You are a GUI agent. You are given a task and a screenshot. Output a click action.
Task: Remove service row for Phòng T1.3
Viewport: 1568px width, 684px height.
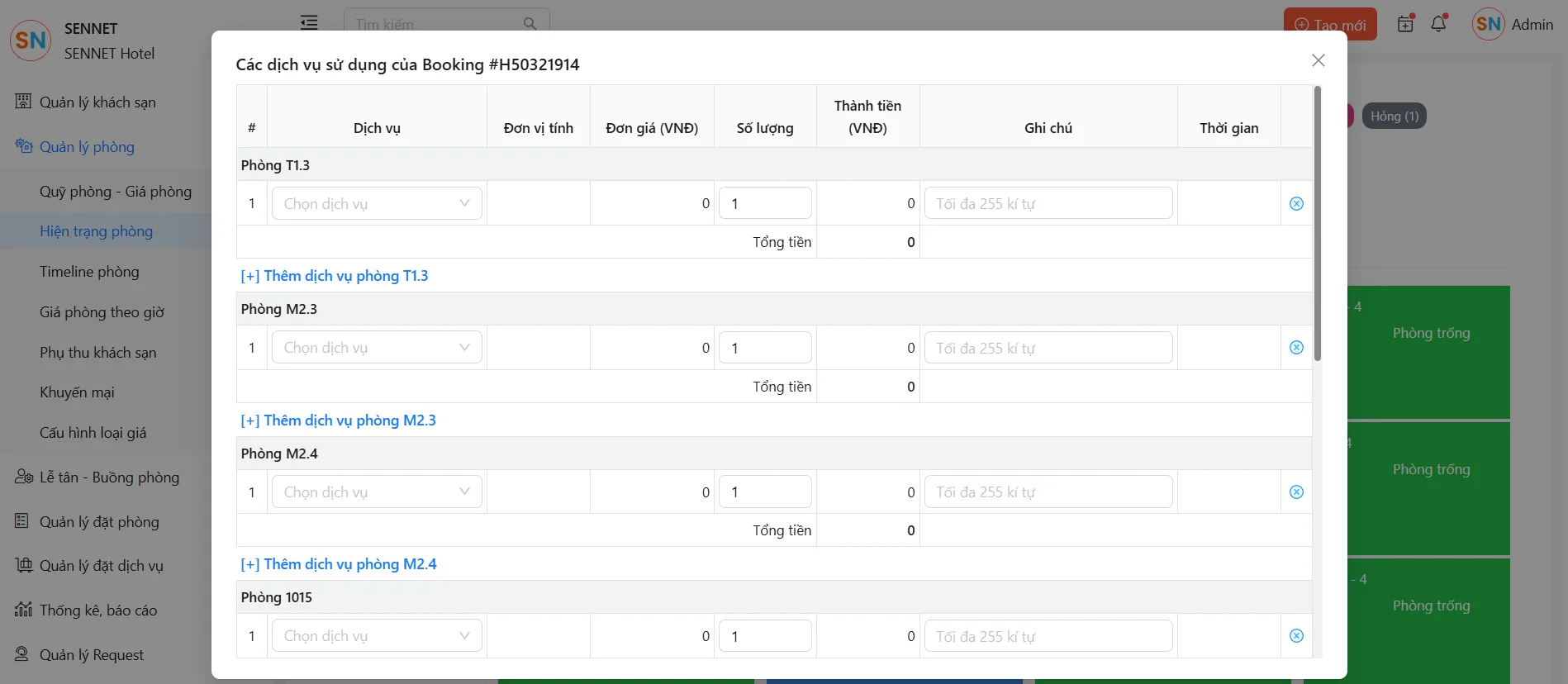1296,203
